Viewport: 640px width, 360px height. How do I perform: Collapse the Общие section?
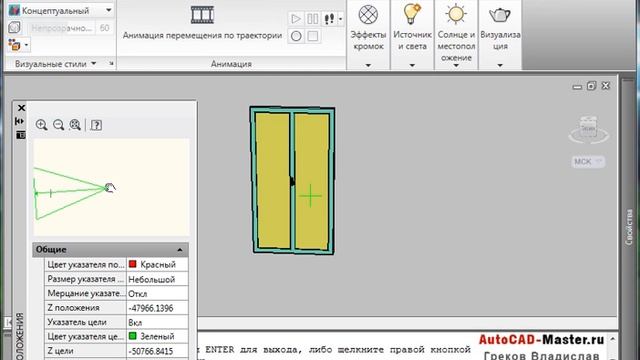tap(180, 250)
